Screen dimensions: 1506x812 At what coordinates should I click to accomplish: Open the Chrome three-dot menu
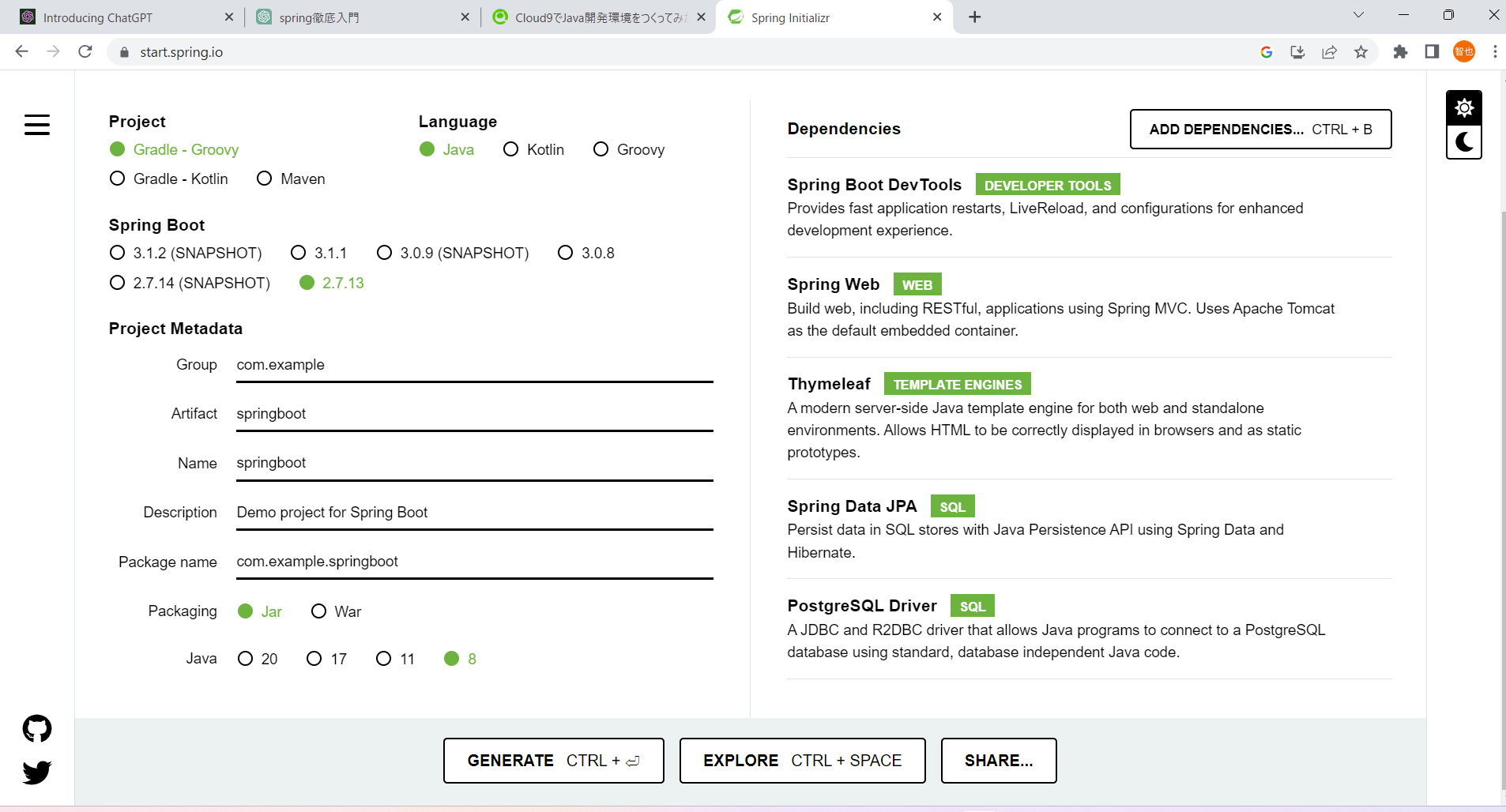[1495, 52]
